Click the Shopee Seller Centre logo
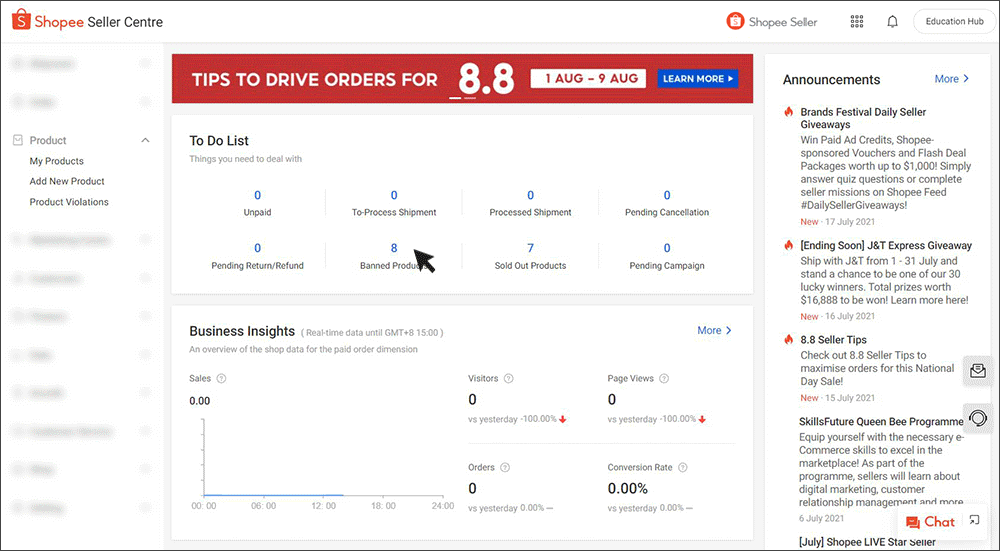Viewport: 1000px width, 551px height. tap(88, 22)
